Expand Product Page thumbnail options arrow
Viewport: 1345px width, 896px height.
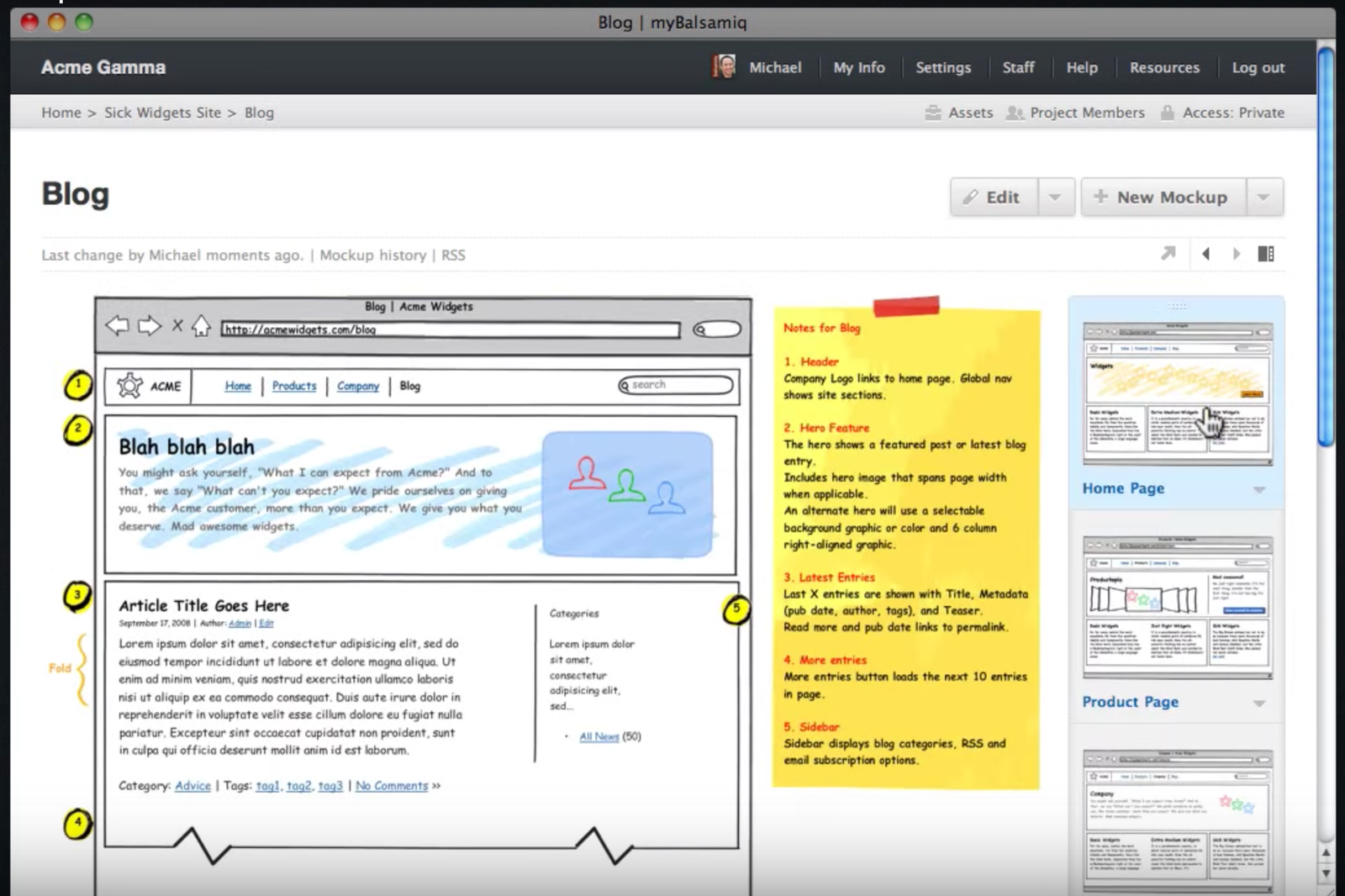1259,704
